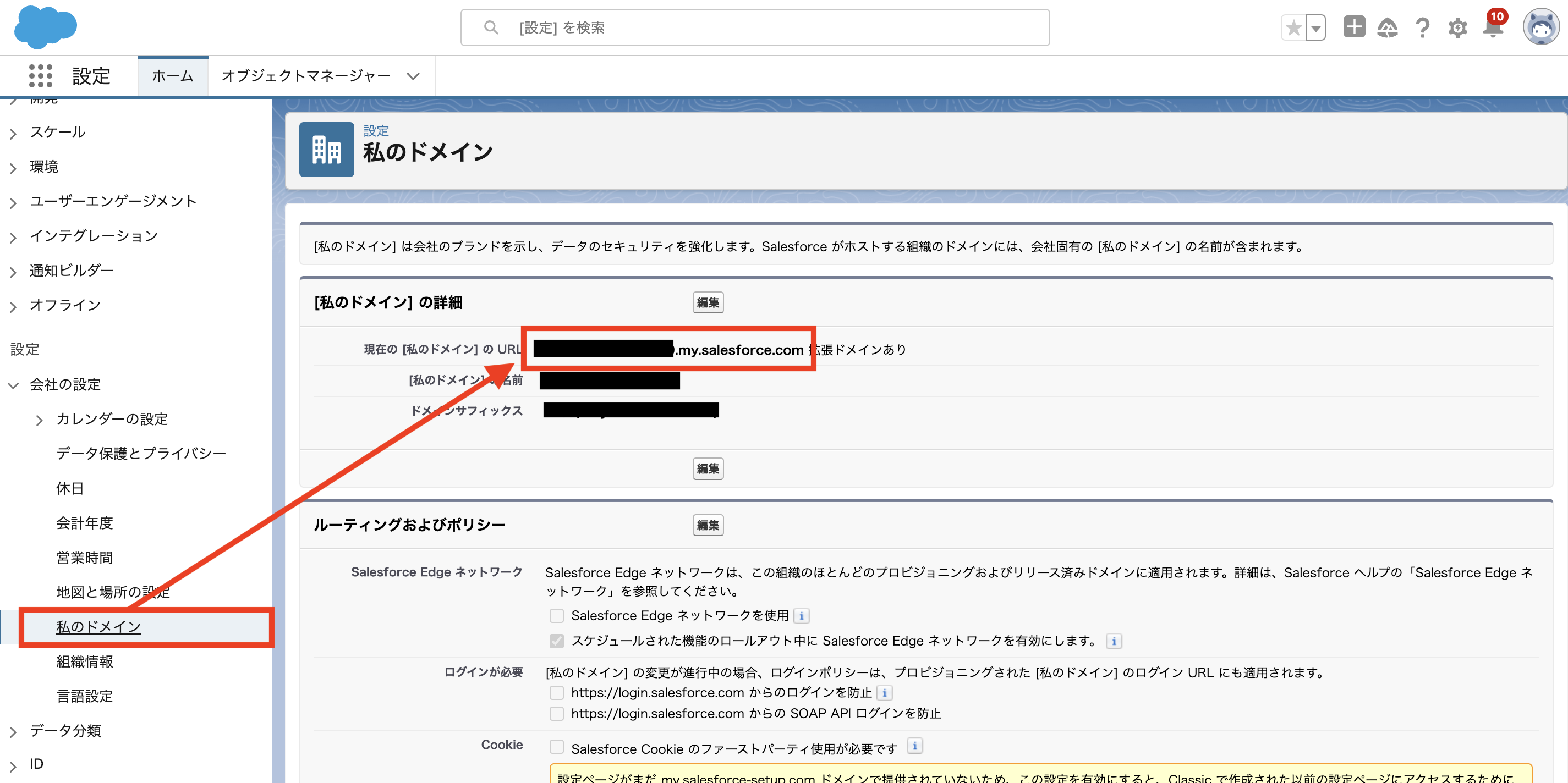Image resolution: width=1568 pixels, height=783 pixels.
Task: Click 編集 in [私のドメイン] の詳細
Action: click(708, 302)
